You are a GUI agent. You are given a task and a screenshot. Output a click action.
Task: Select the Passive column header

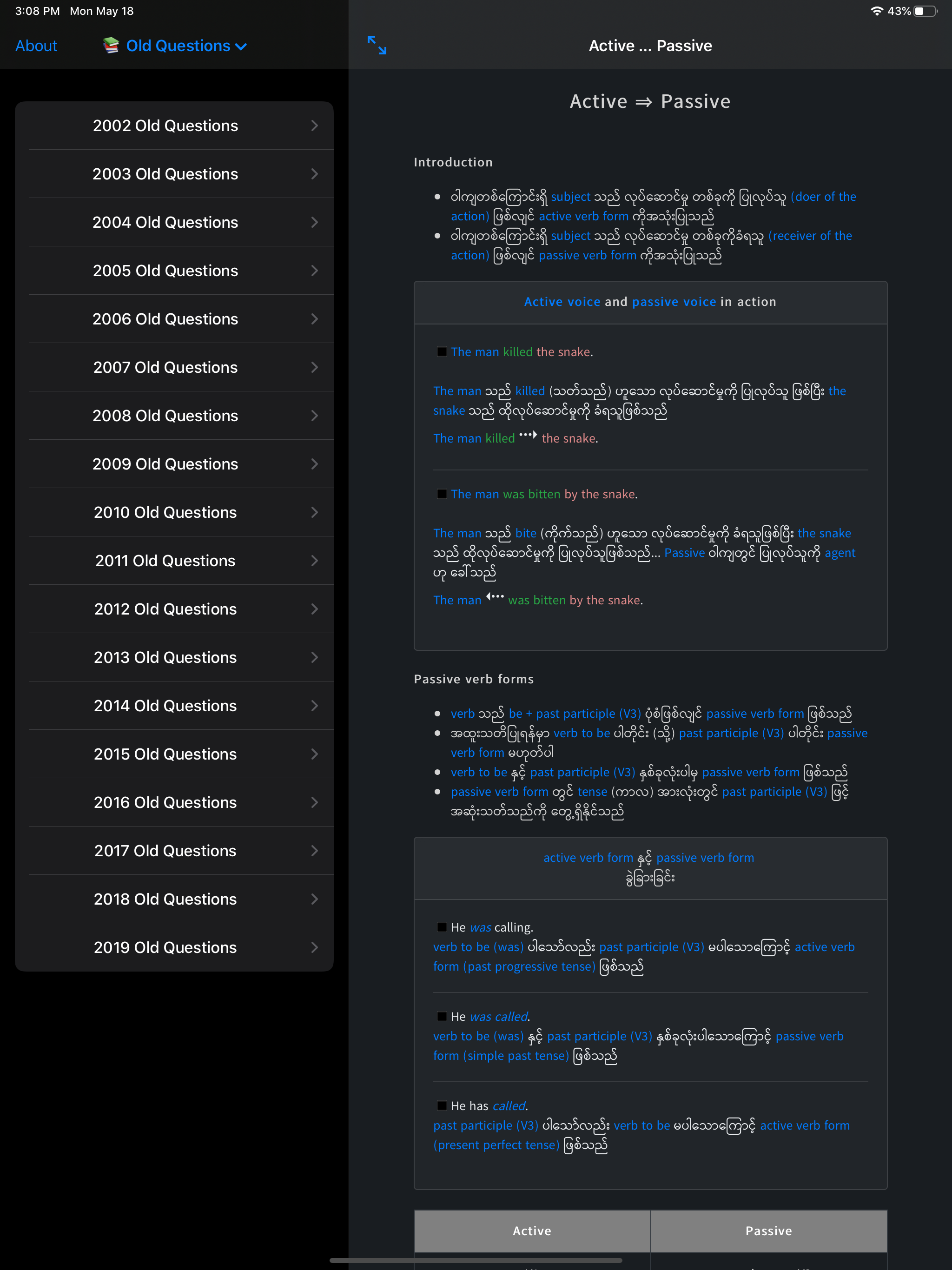pyautogui.click(x=769, y=1230)
